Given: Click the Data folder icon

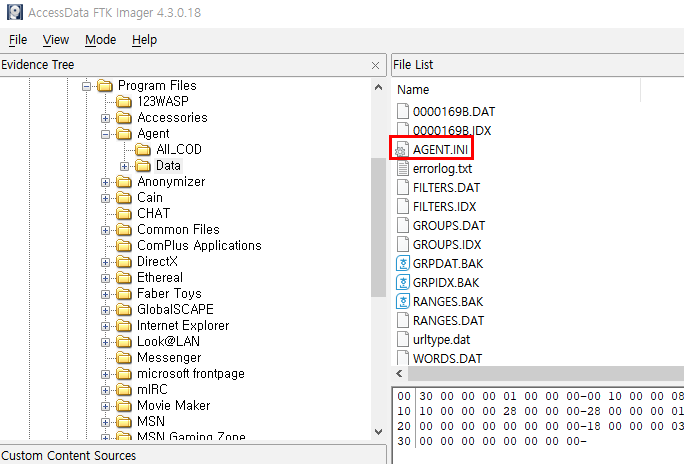Looking at the screenshot, I should tap(143, 166).
